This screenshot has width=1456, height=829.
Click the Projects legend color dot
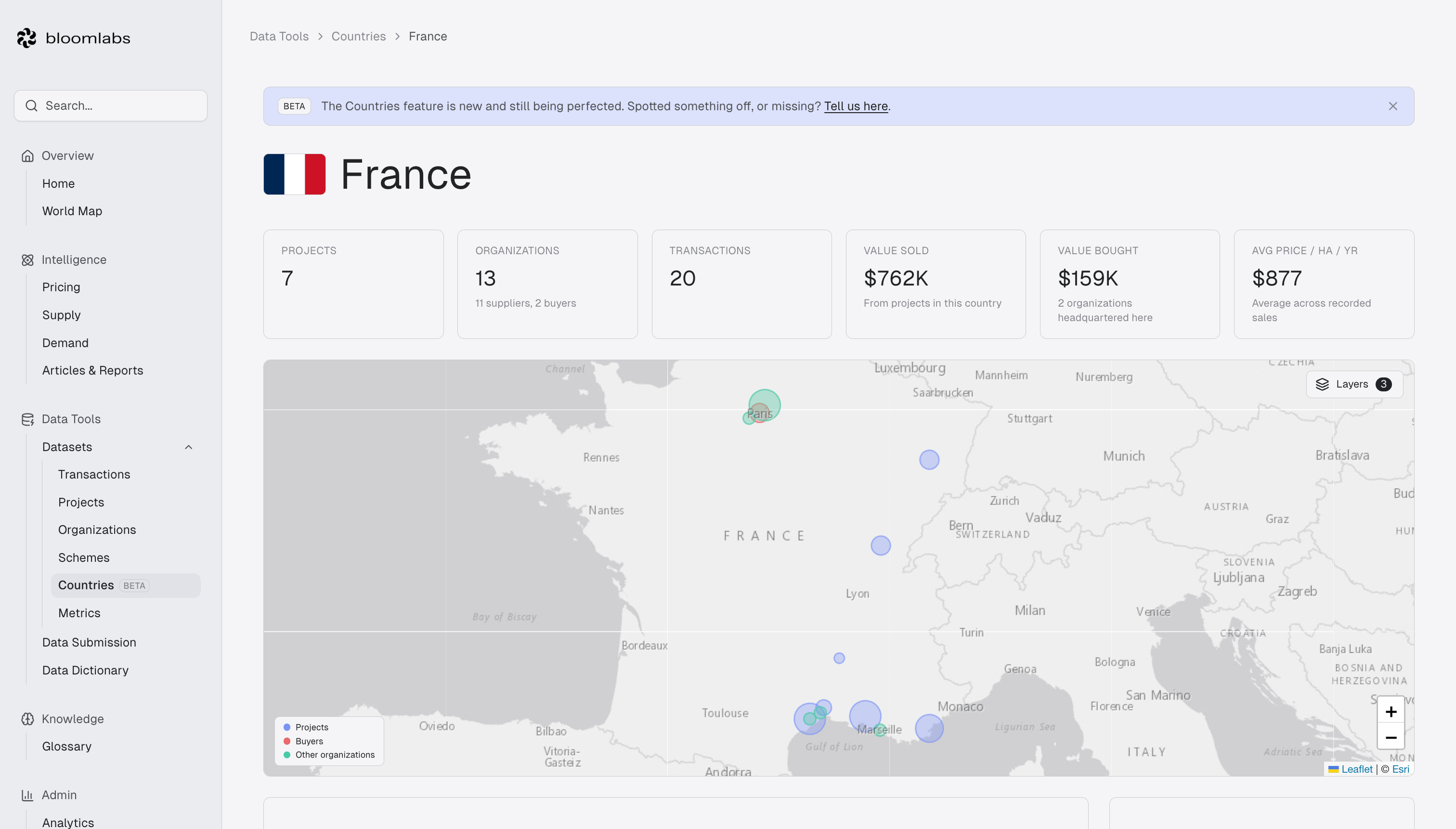point(287,727)
